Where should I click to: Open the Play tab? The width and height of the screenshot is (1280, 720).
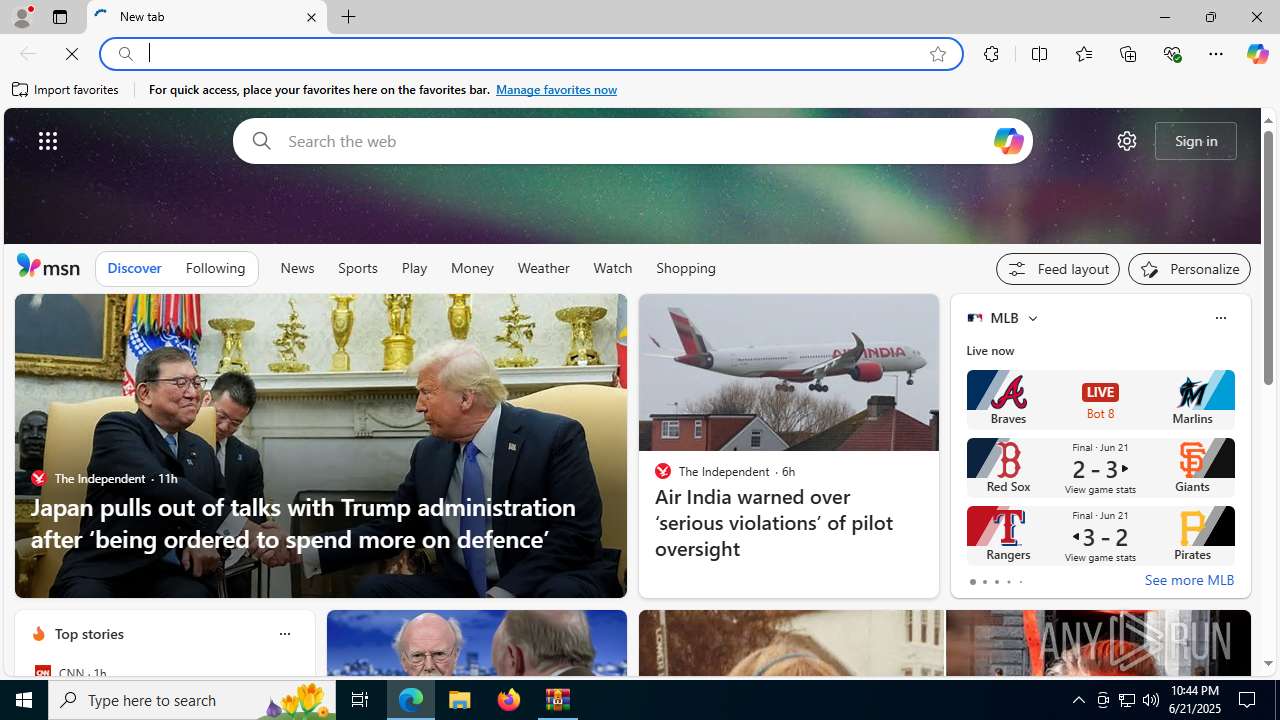coord(414,268)
